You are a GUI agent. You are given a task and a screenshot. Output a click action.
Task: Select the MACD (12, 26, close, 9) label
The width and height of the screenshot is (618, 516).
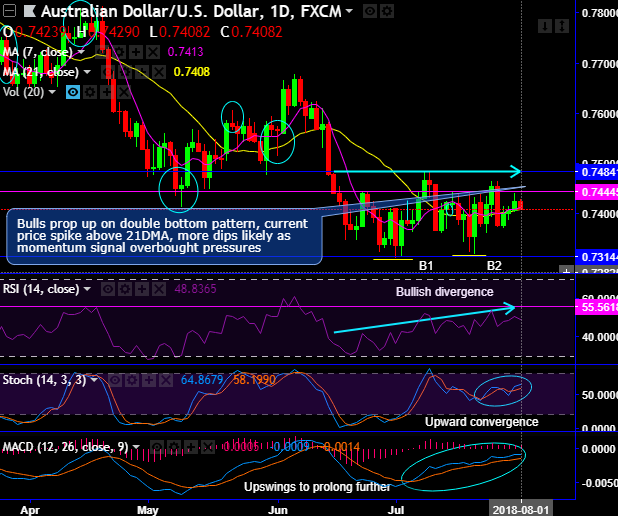[x=65, y=447]
